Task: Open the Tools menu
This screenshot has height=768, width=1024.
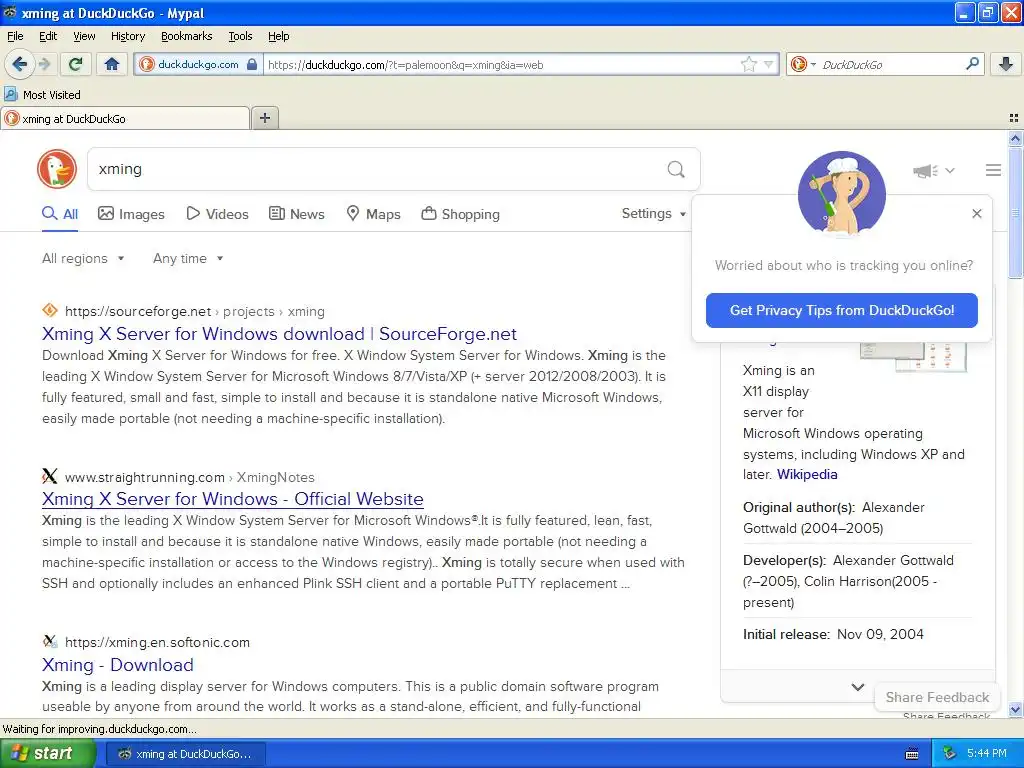Action: 240,36
